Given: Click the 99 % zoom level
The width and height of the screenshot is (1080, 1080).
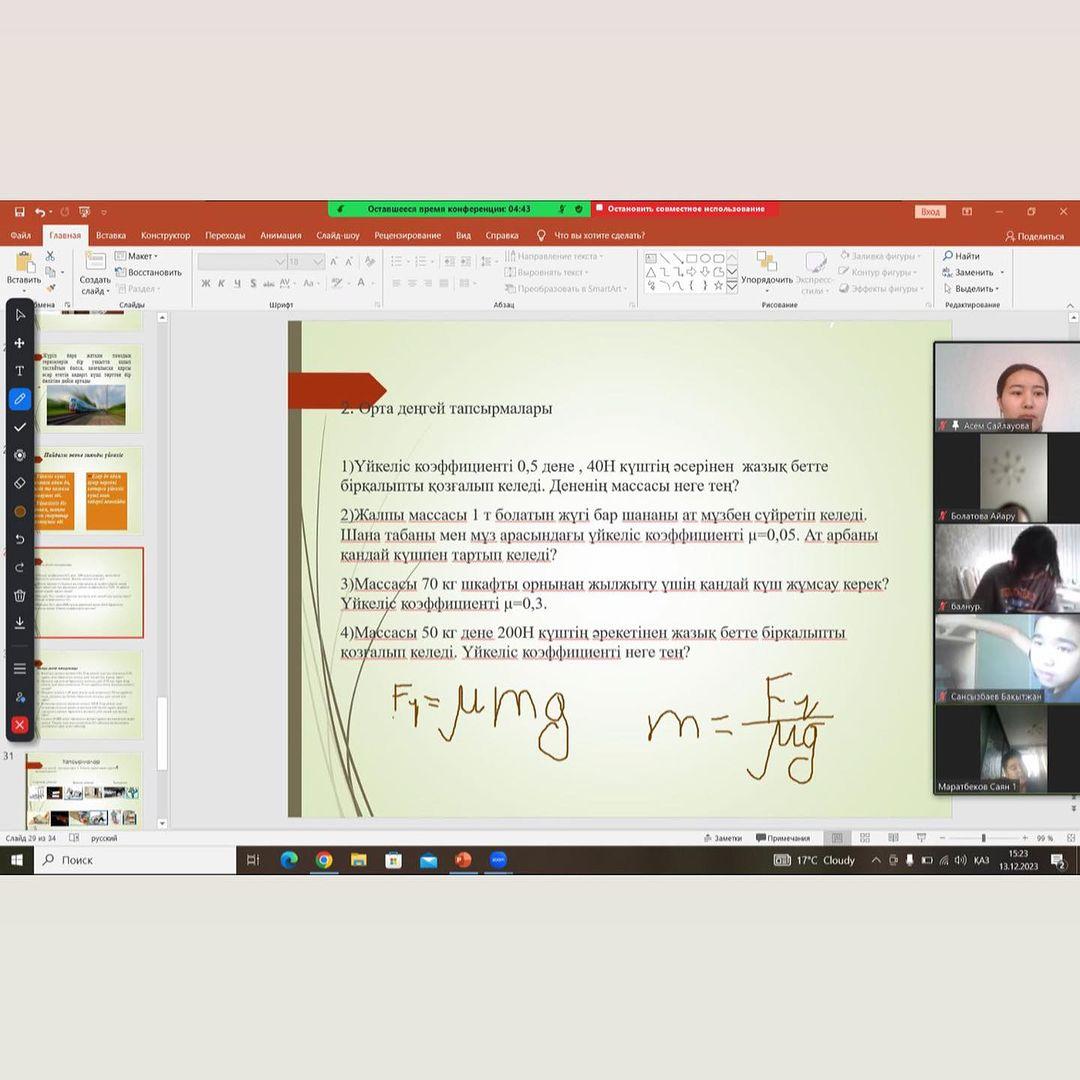Looking at the screenshot, I should click(x=1045, y=838).
